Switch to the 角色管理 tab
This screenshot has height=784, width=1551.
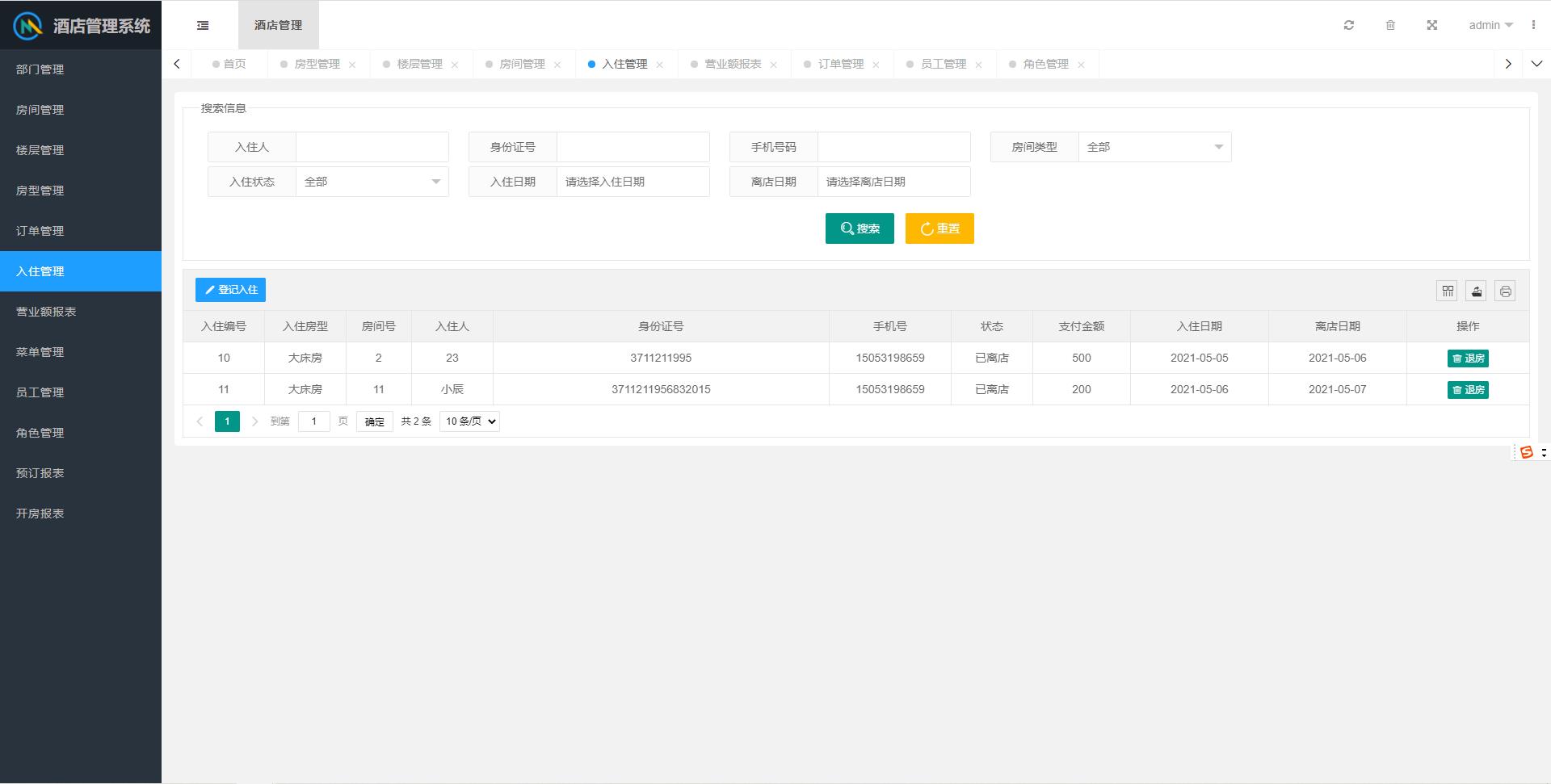pyautogui.click(x=1046, y=64)
